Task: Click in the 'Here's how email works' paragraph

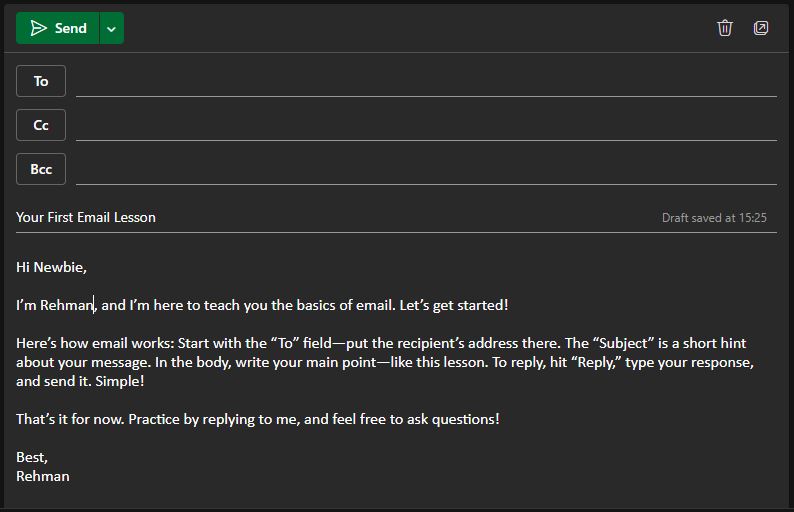Action: point(385,362)
